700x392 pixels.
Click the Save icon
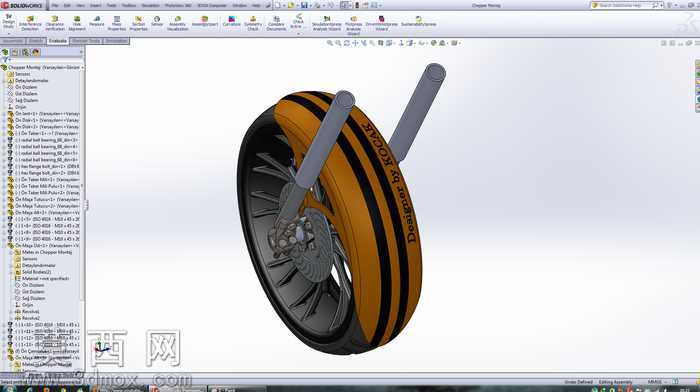pyautogui.click(x=304, y=5)
